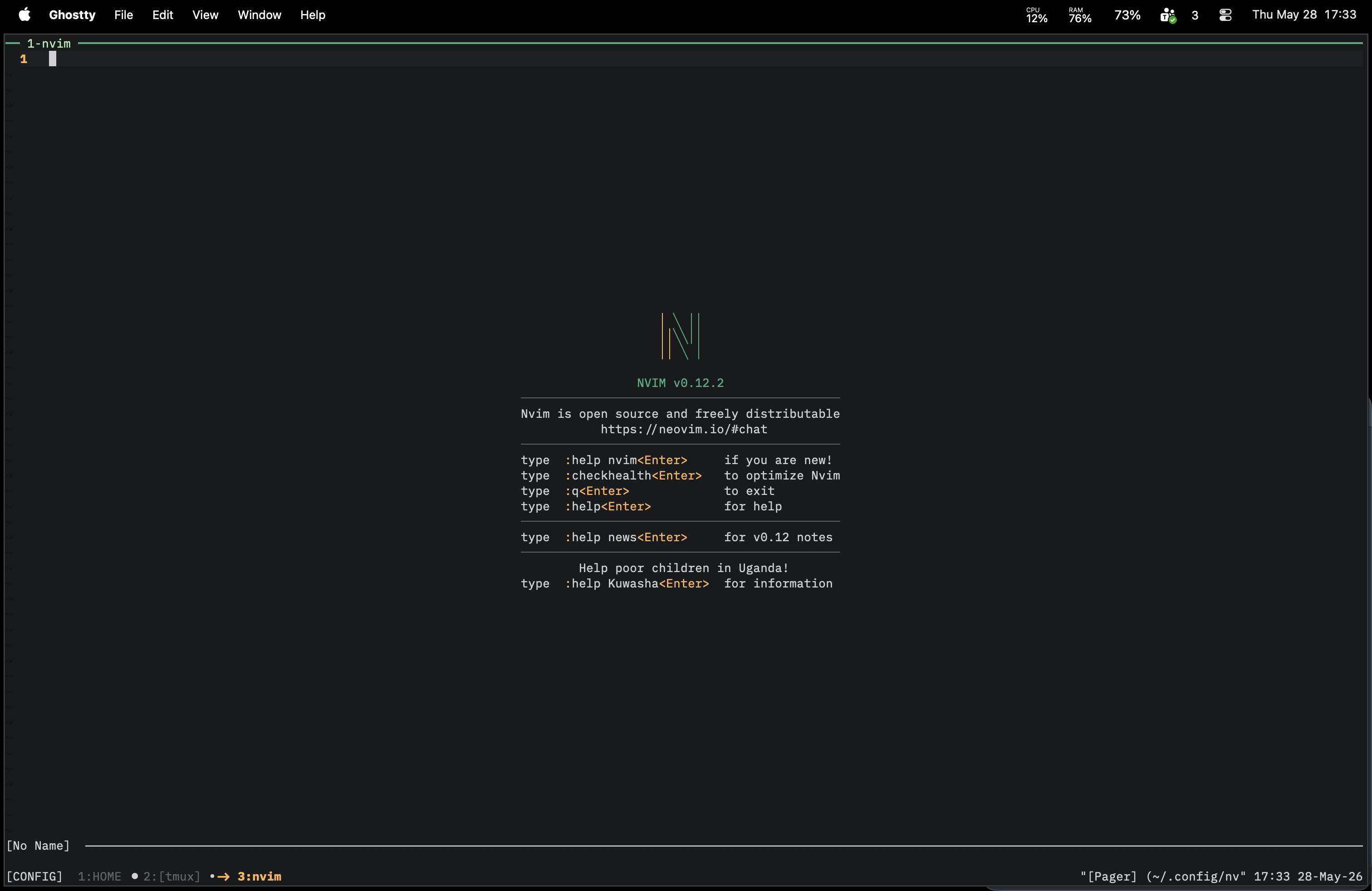Open the View menu
The image size is (1372, 891).
coord(205,15)
